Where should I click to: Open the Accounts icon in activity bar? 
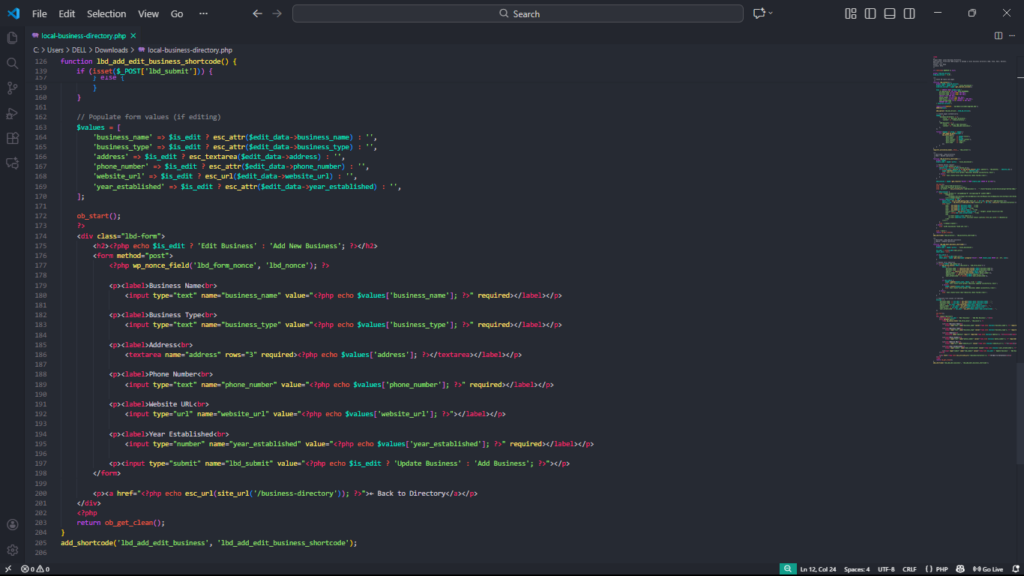[x=13, y=525]
